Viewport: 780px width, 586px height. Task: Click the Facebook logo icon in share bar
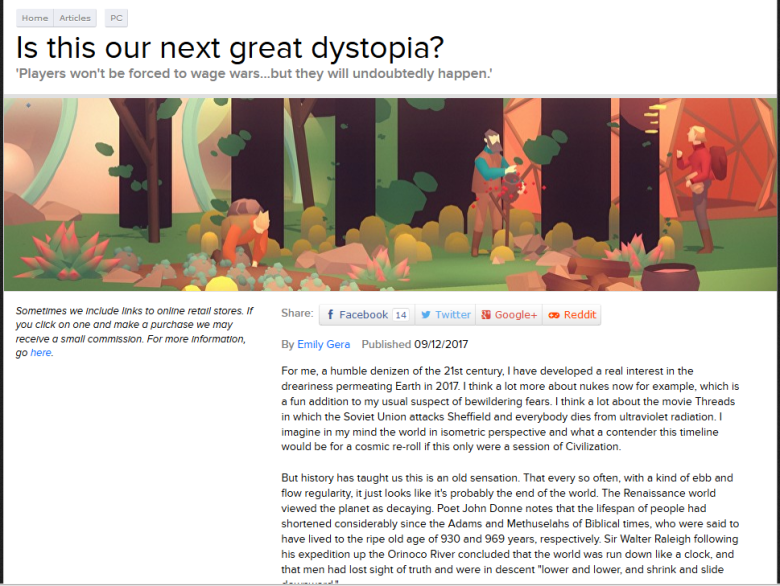[x=330, y=315]
